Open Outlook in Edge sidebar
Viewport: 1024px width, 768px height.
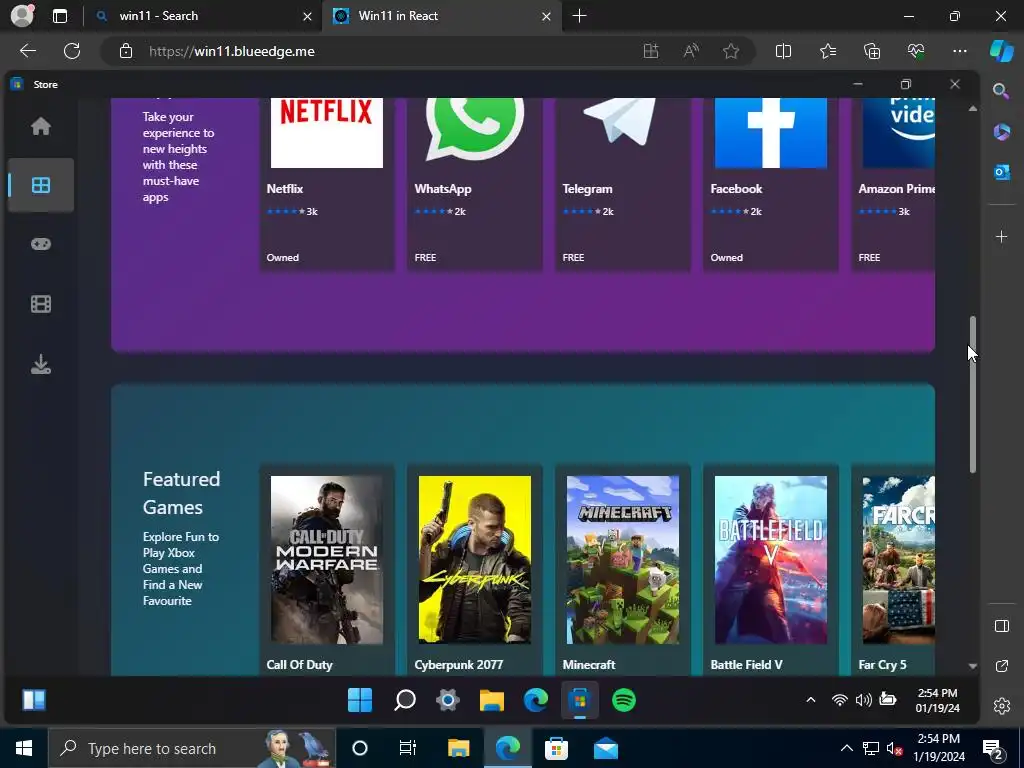[1001, 172]
